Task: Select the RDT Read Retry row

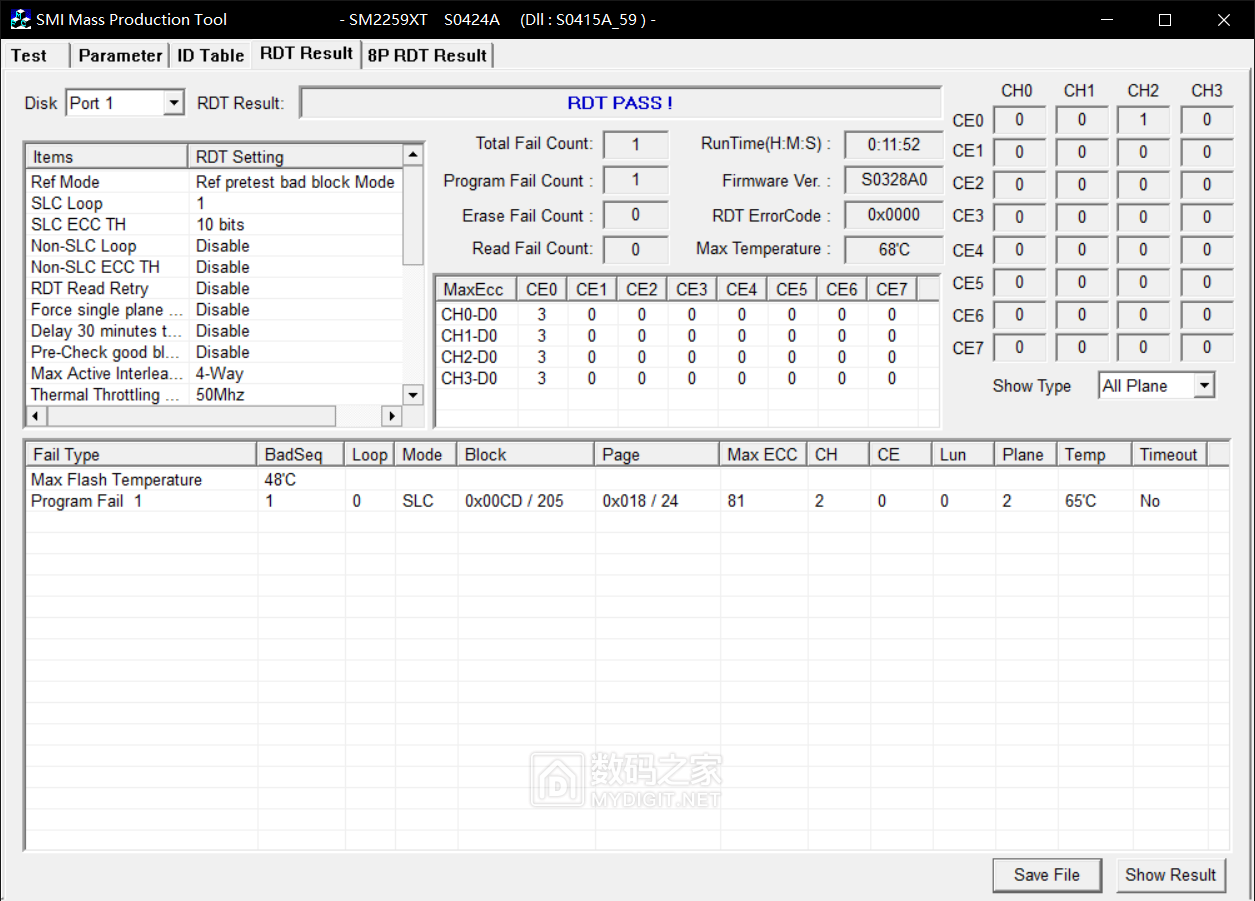Action: click(214, 288)
